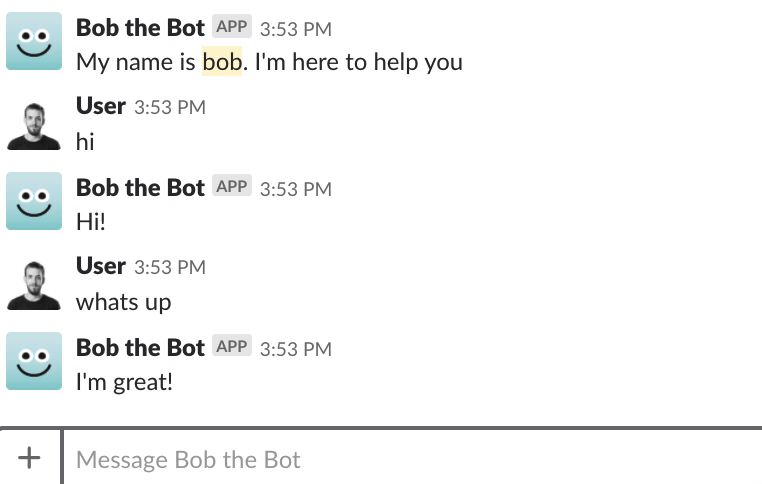
Task: Select the 'User' name above 'hi' message
Action: (101, 106)
